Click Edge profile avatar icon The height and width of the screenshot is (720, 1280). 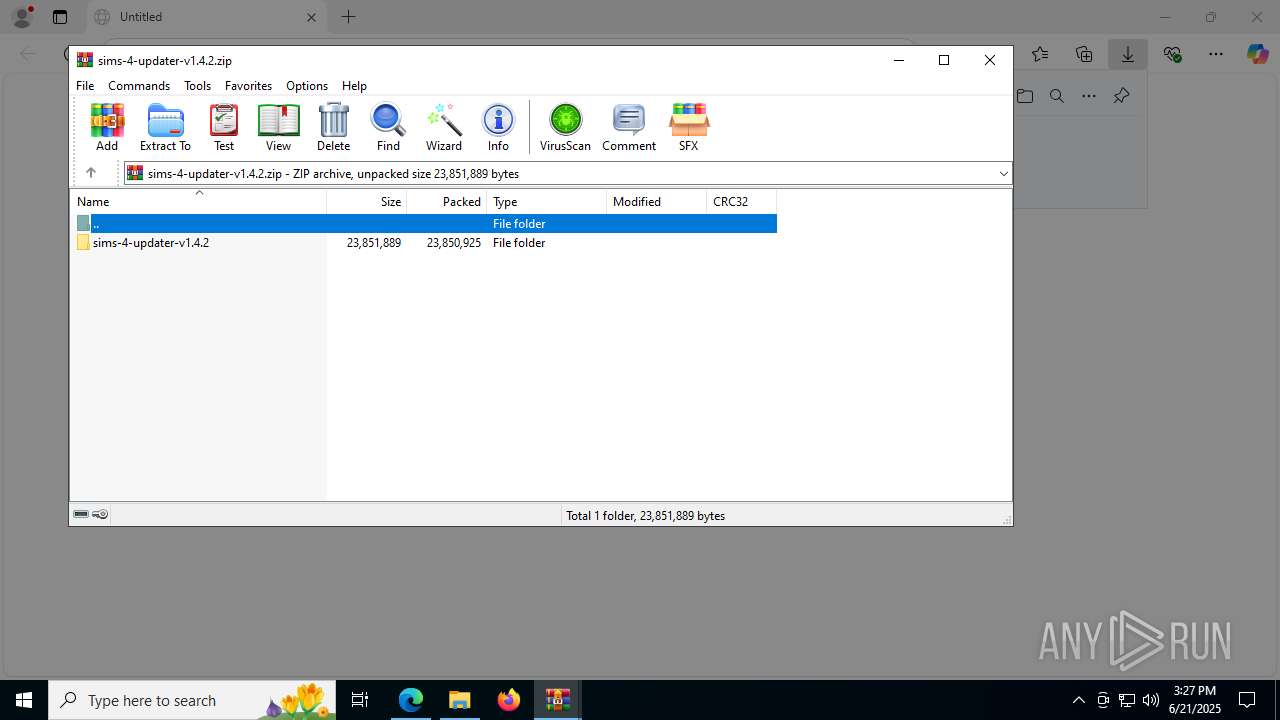click(x=21, y=17)
